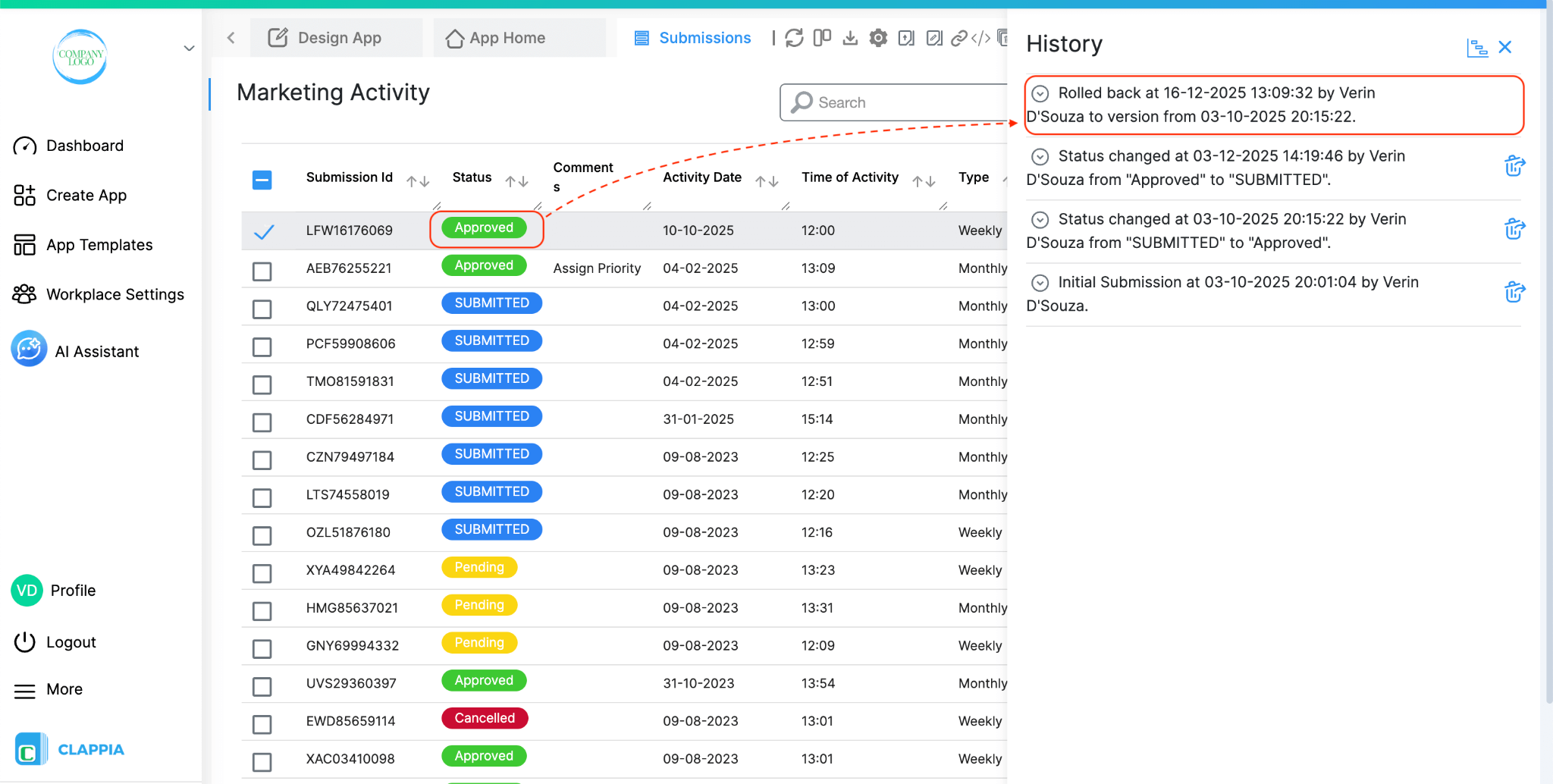This screenshot has width=1553, height=784.
Task: Click the embed code icon
Action: (981, 38)
